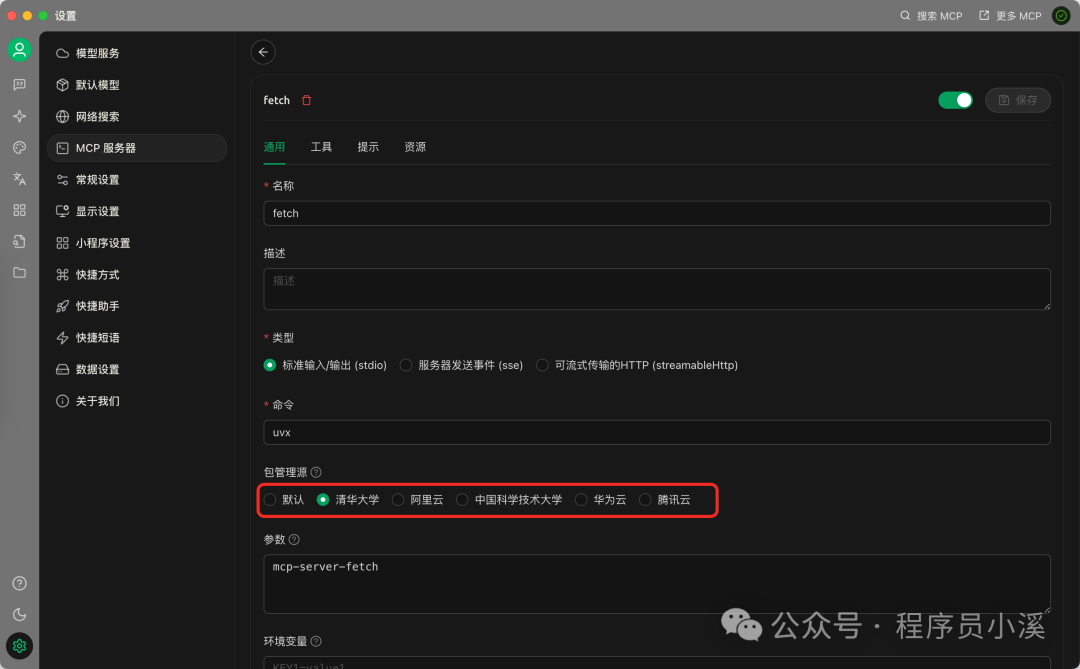Viewport: 1080px width, 669px height.
Task: Open the help question mark sidebar icon
Action: tap(19, 584)
